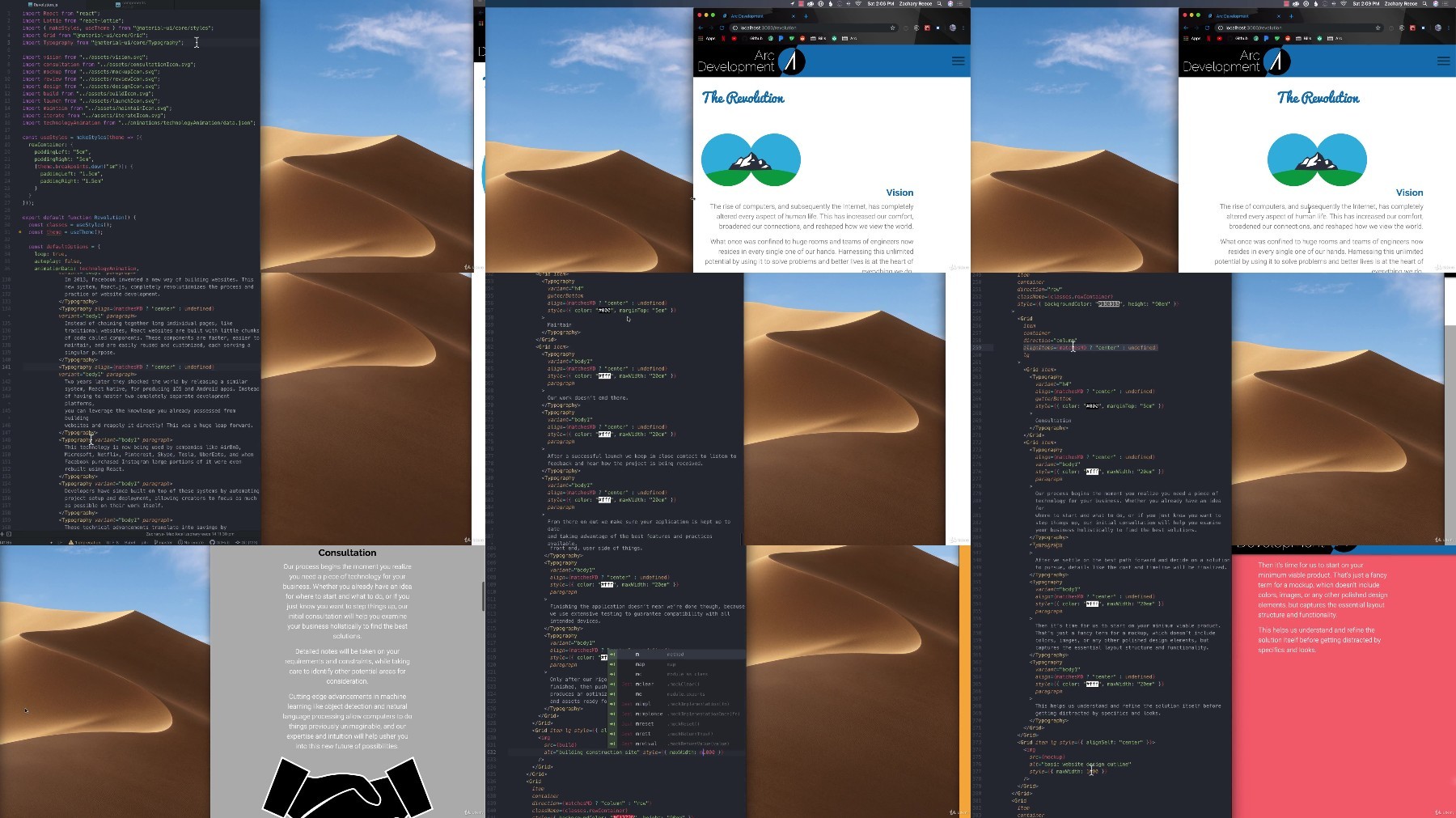Image resolution: width=1456 pixels, height=818 pixels.
Task: Open a new tab in the 2:09 PM browser
Action: pyautogui.click(x=1292, y=16)
